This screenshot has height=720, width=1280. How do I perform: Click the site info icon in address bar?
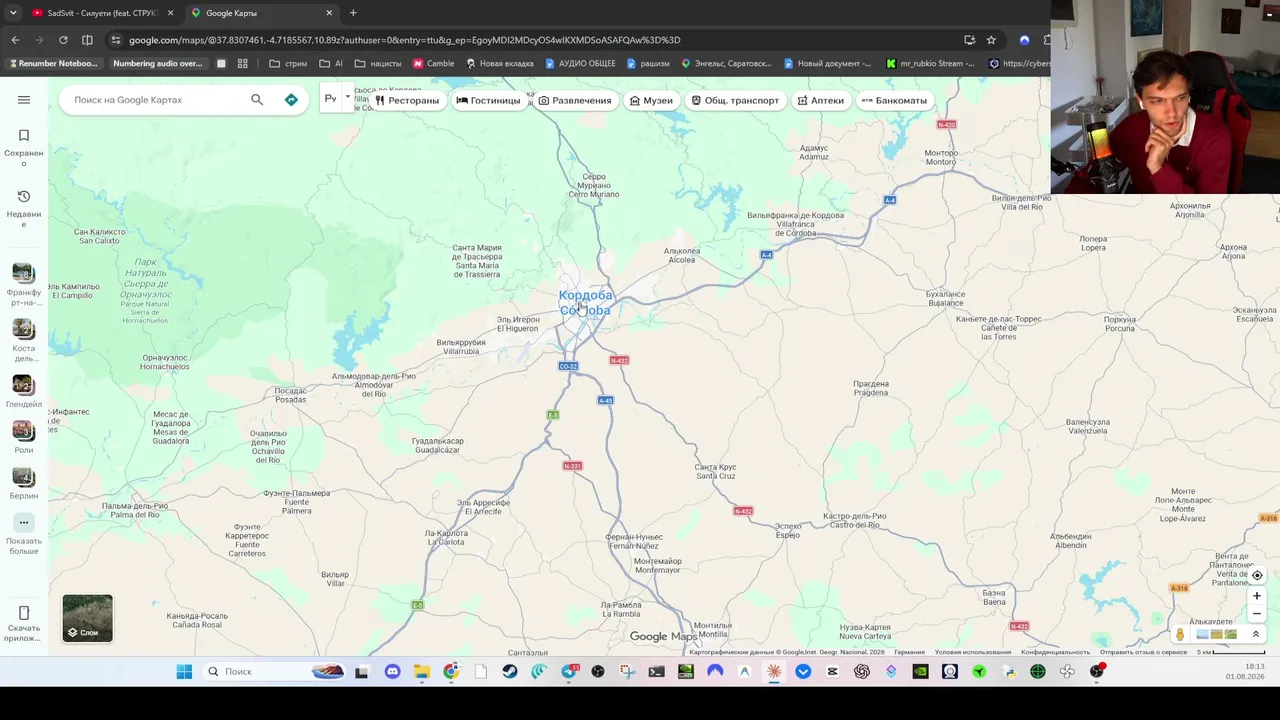116,40
